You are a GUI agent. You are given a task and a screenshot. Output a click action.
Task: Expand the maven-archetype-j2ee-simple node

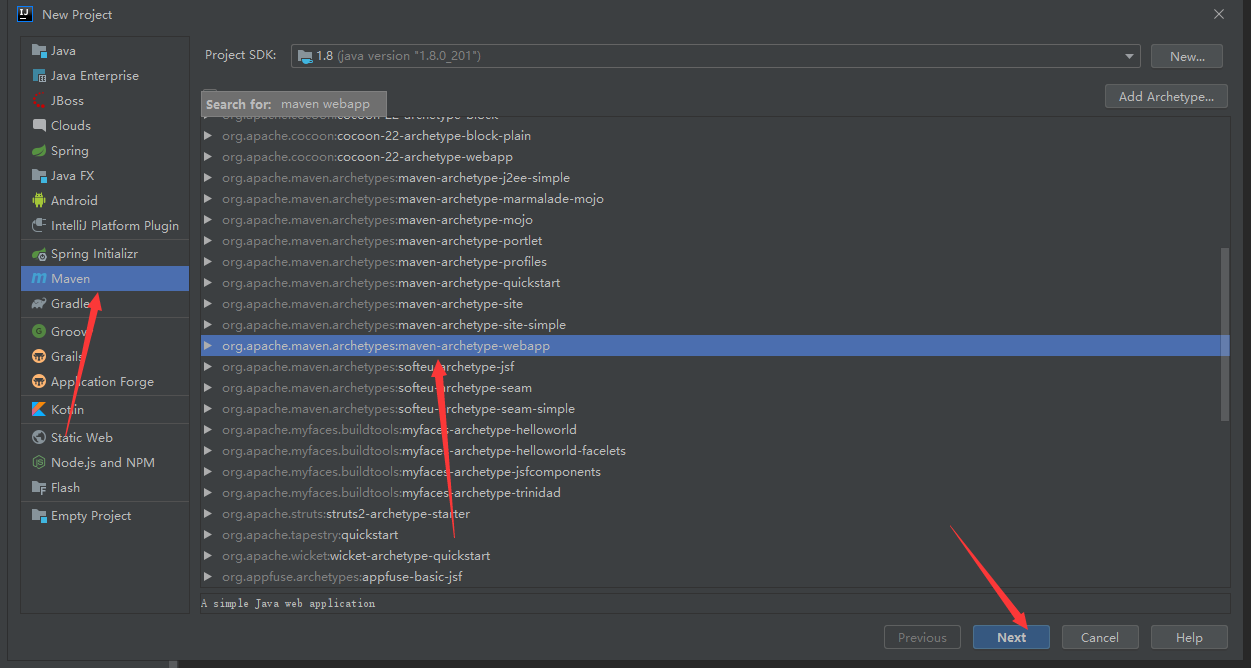(208, 178)
